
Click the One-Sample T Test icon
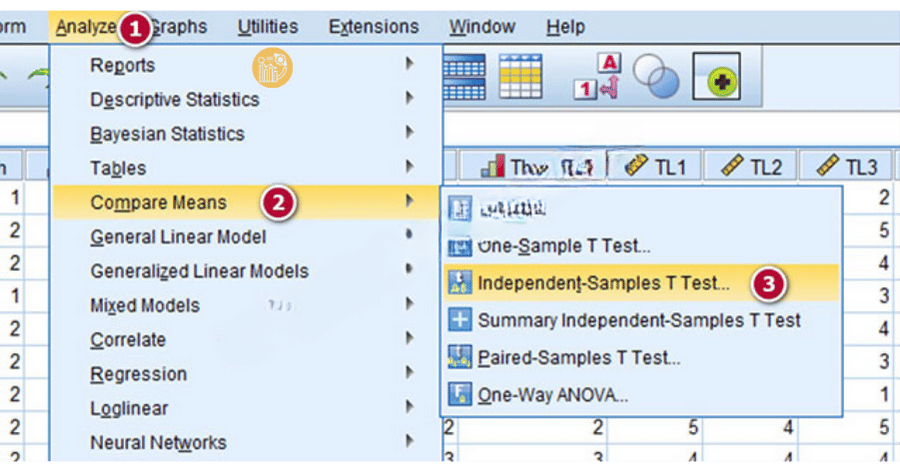[460, 247]
